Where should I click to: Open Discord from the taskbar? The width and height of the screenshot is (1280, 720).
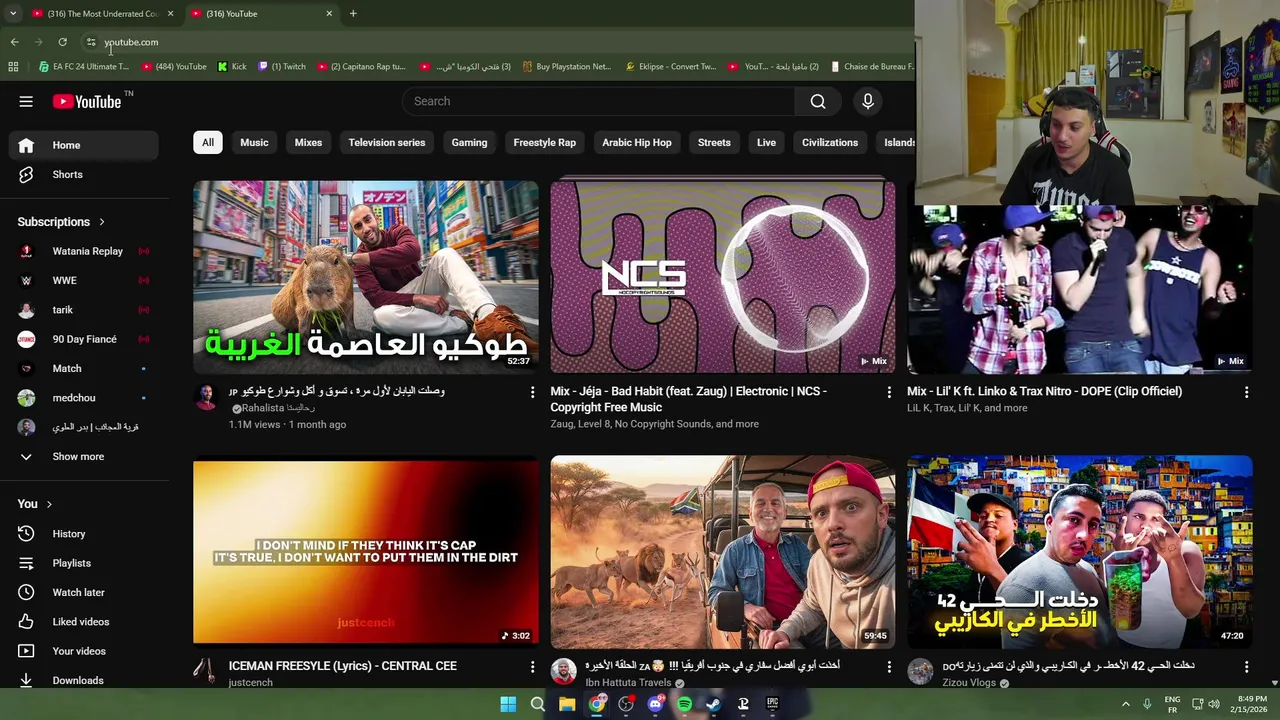(655, 704)
